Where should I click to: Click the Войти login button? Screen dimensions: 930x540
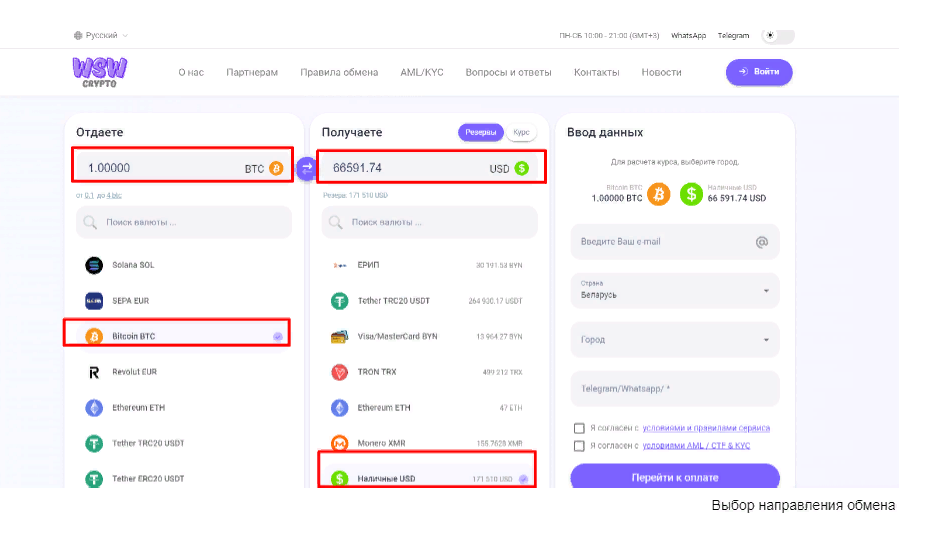click(759, 72)
